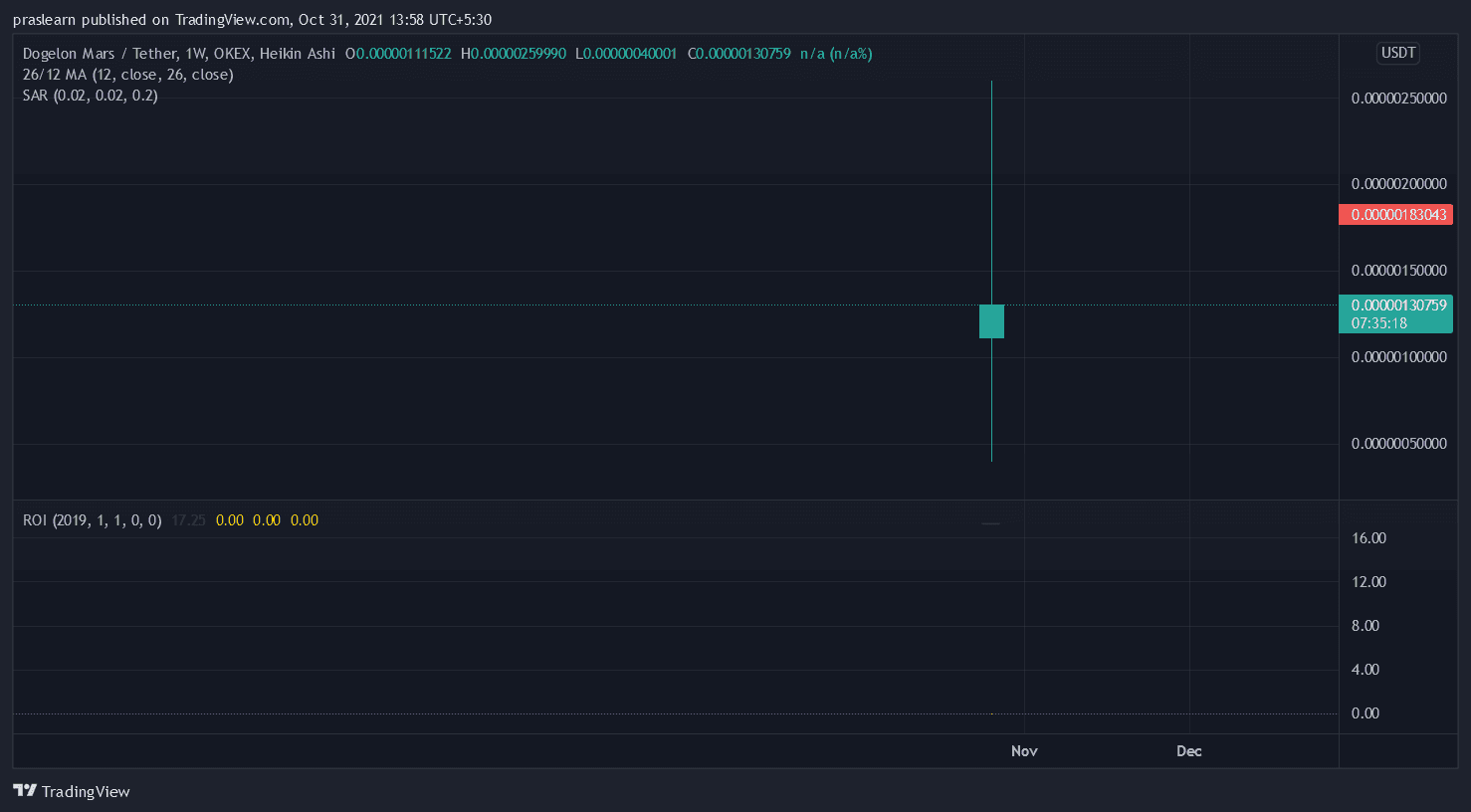This screenshot has height=812, width=1471.
Task: Click the upper wick of the candle
Action: click(991, 189)
